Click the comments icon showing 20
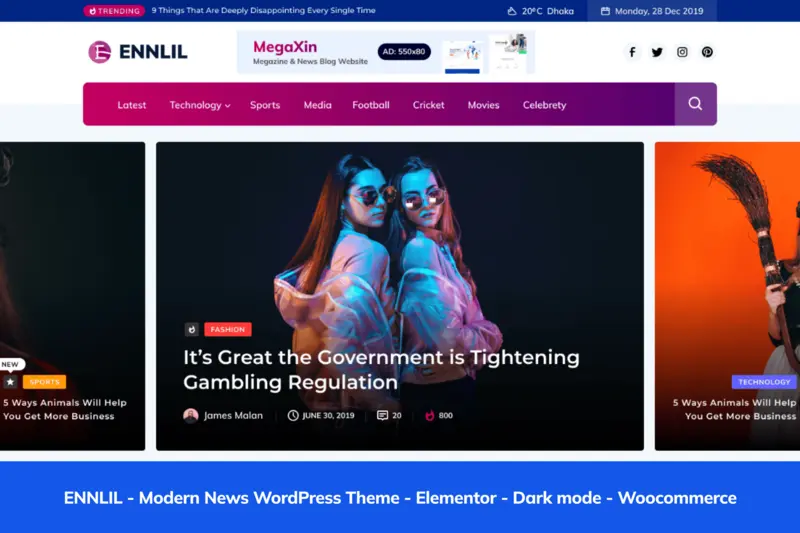Screen dimensions: 800x533 [382, 415]
